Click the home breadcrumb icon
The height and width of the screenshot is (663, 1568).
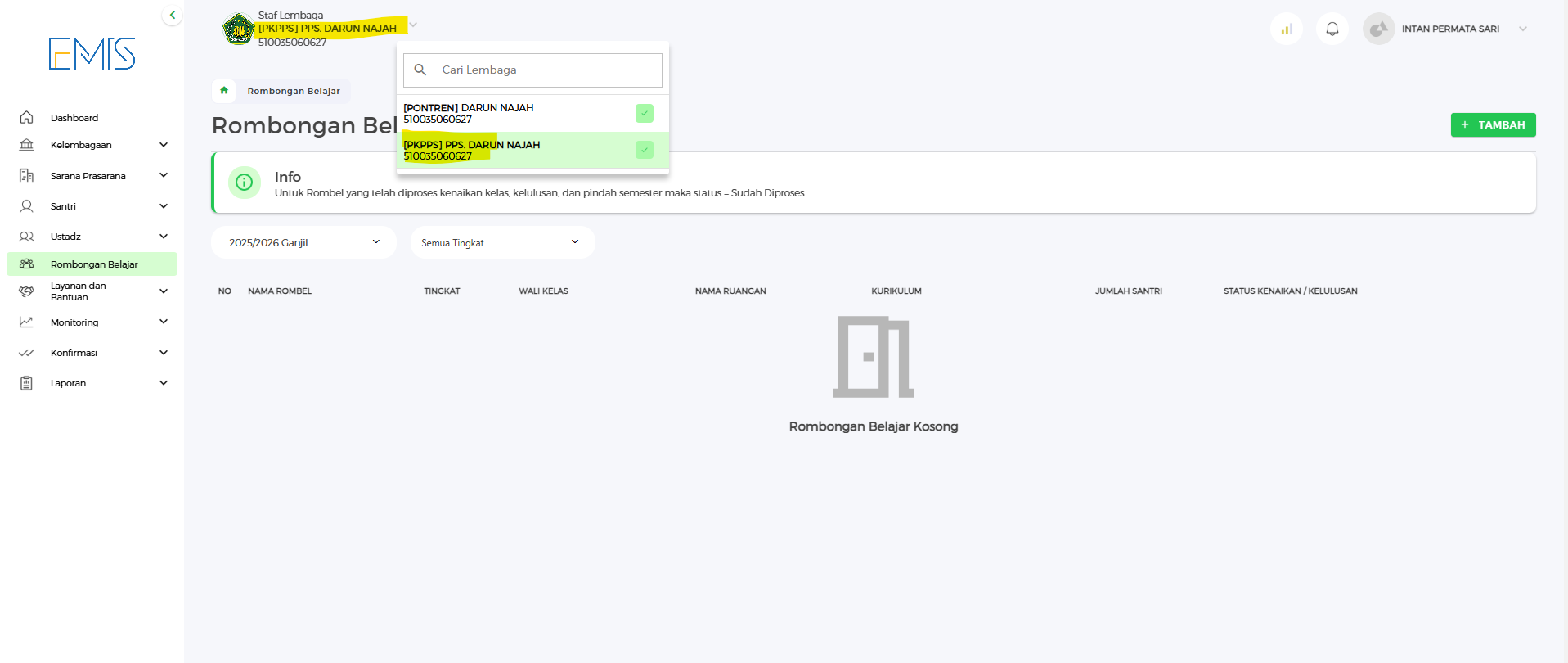tap(224, 91)
